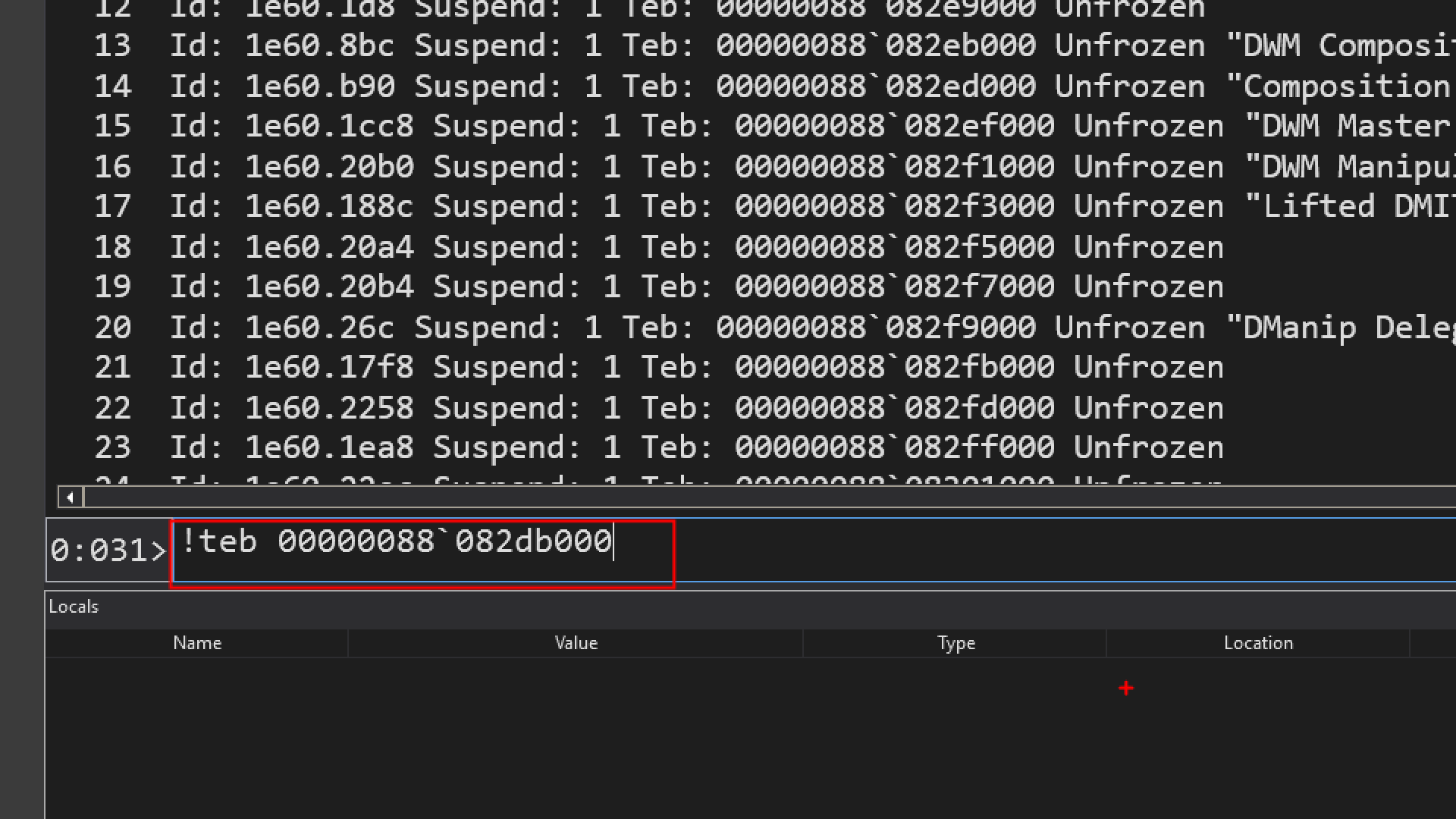This screenshot has height=819, width=1456.
Task: Click thread 22 line with Id 1e60.2258
Action: 658,408
